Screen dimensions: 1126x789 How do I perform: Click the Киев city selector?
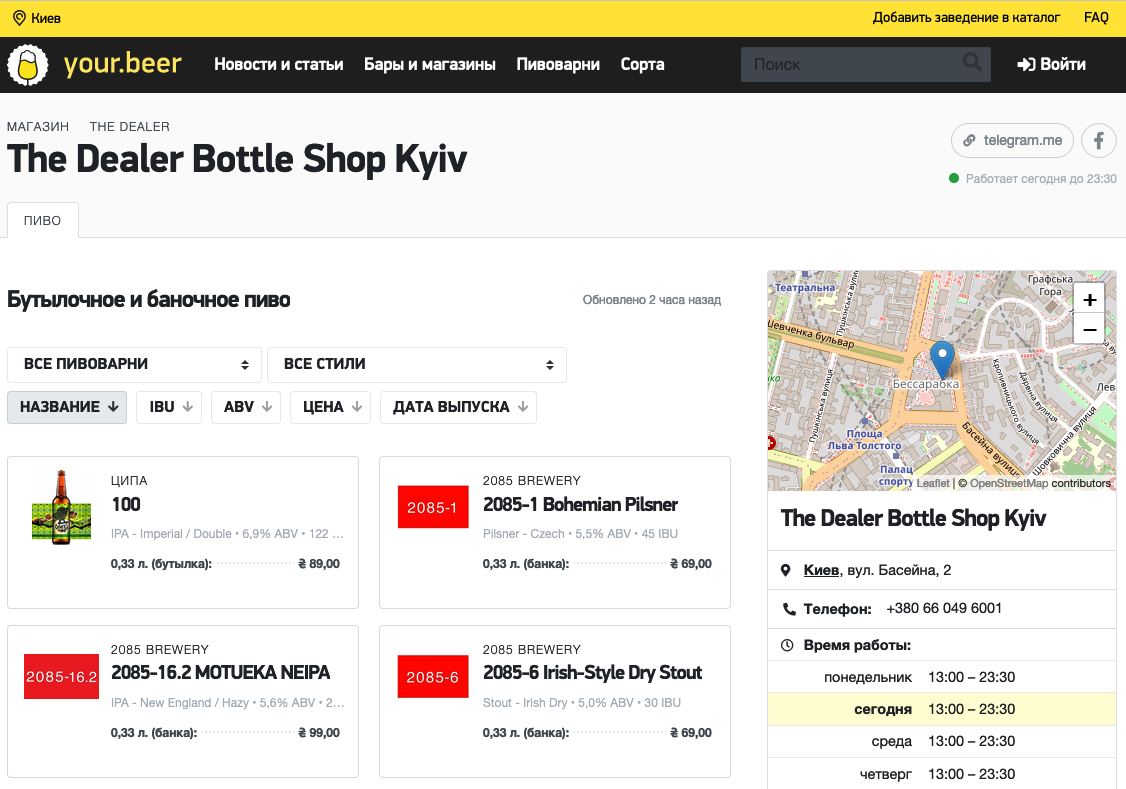(37, 18)
